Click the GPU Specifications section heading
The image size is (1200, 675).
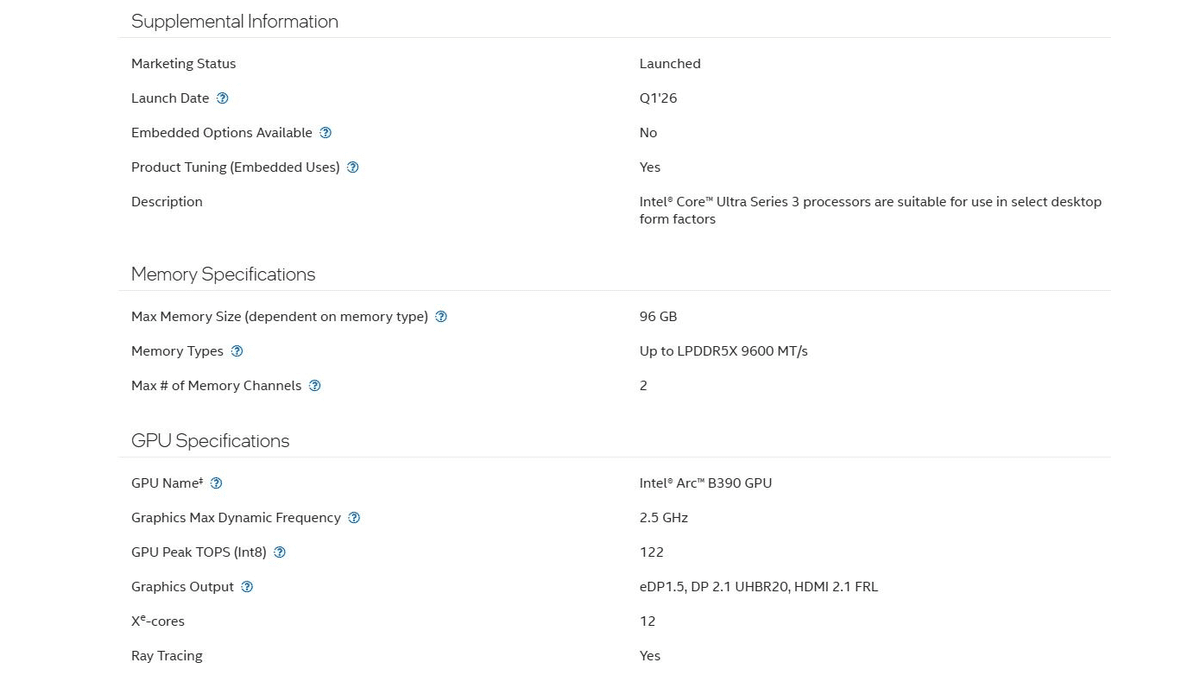[x=210, y=441]
